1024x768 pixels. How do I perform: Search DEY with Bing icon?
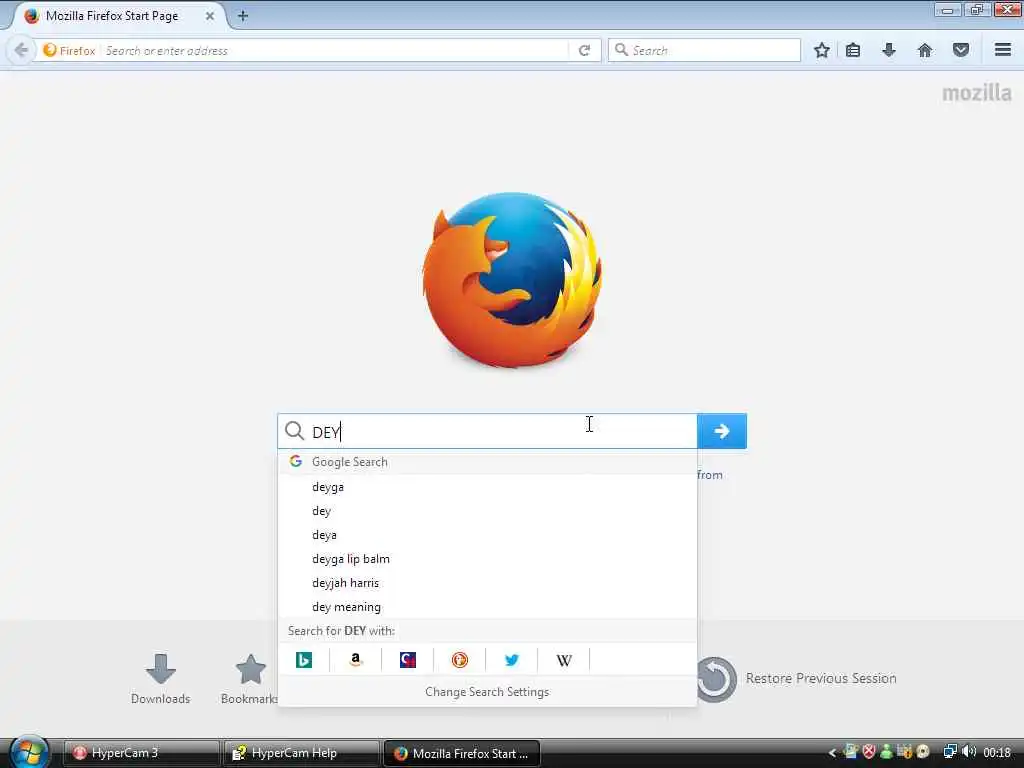point(304,660)
